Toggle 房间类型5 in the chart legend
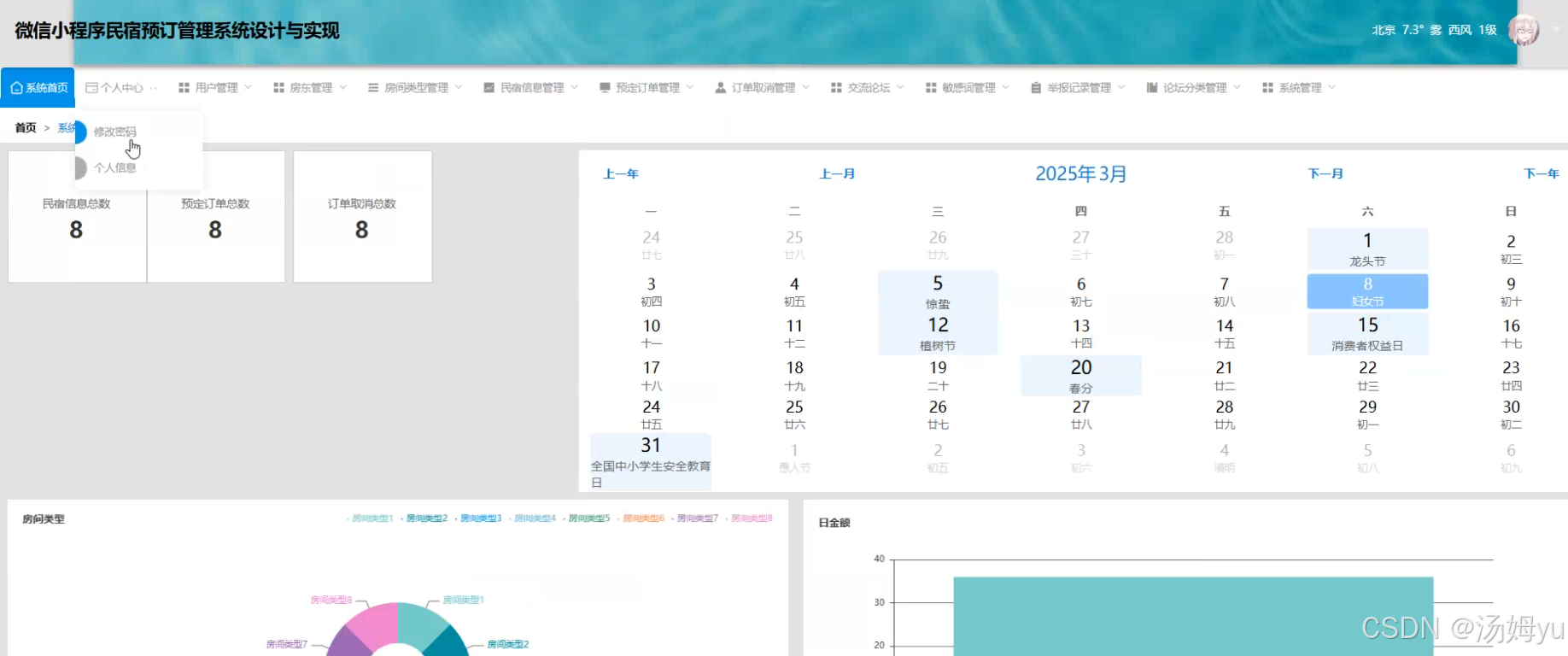1568x656 pixels. pyautogui.click(x=587, y=518)
